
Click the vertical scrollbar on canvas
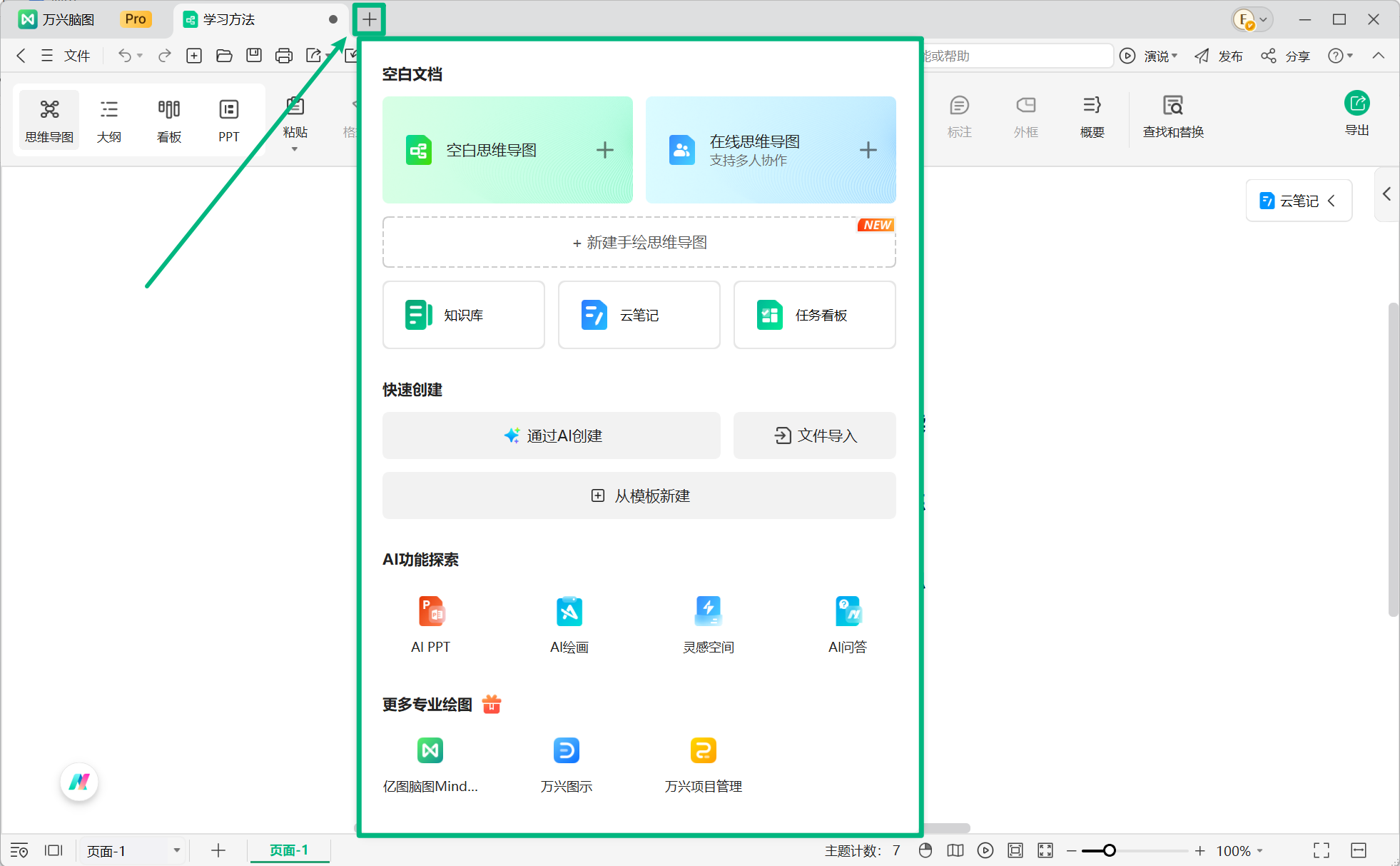click(x=1392, y=460)
